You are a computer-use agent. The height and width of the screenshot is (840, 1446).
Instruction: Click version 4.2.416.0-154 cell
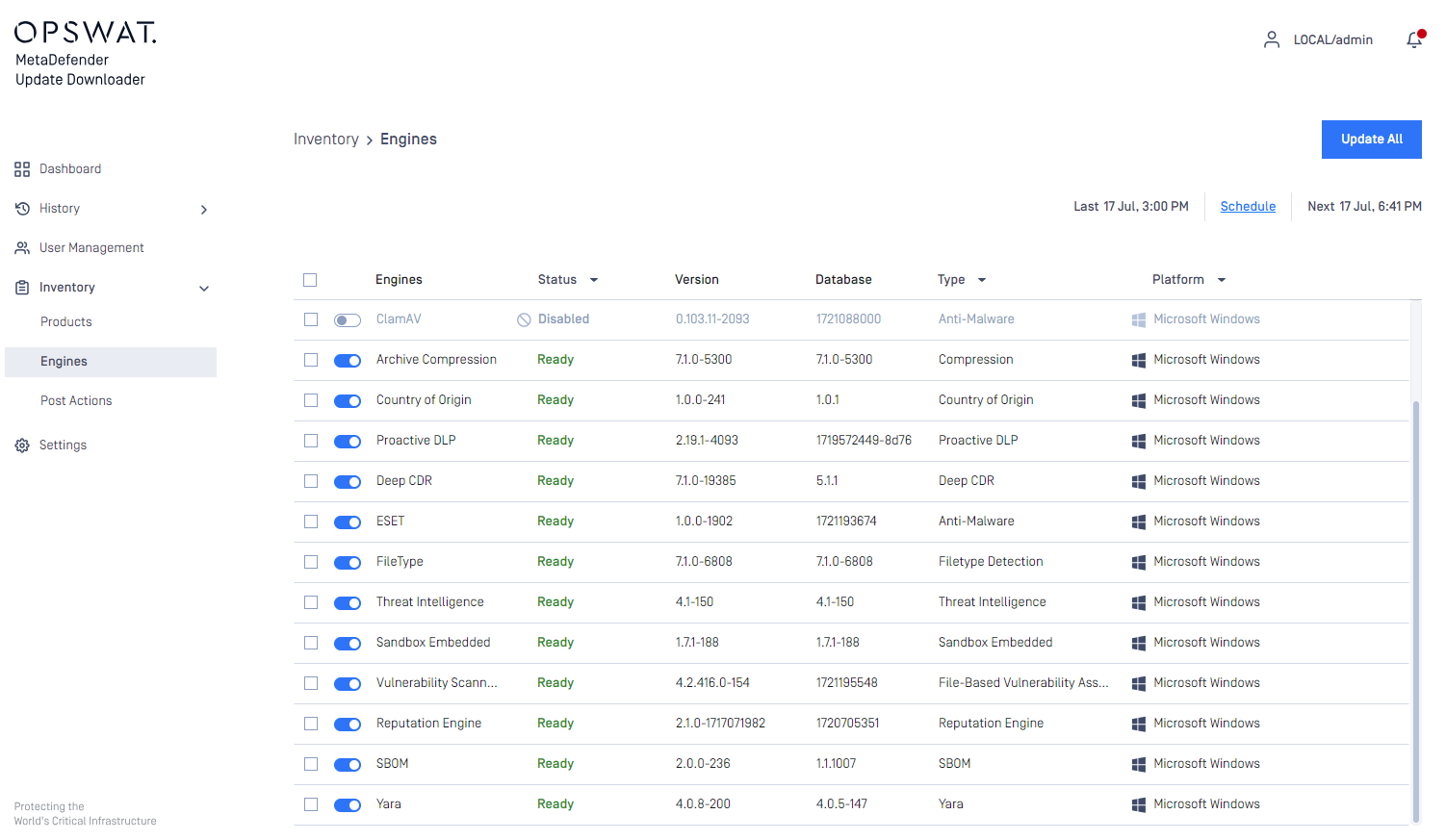click(712, 683)
